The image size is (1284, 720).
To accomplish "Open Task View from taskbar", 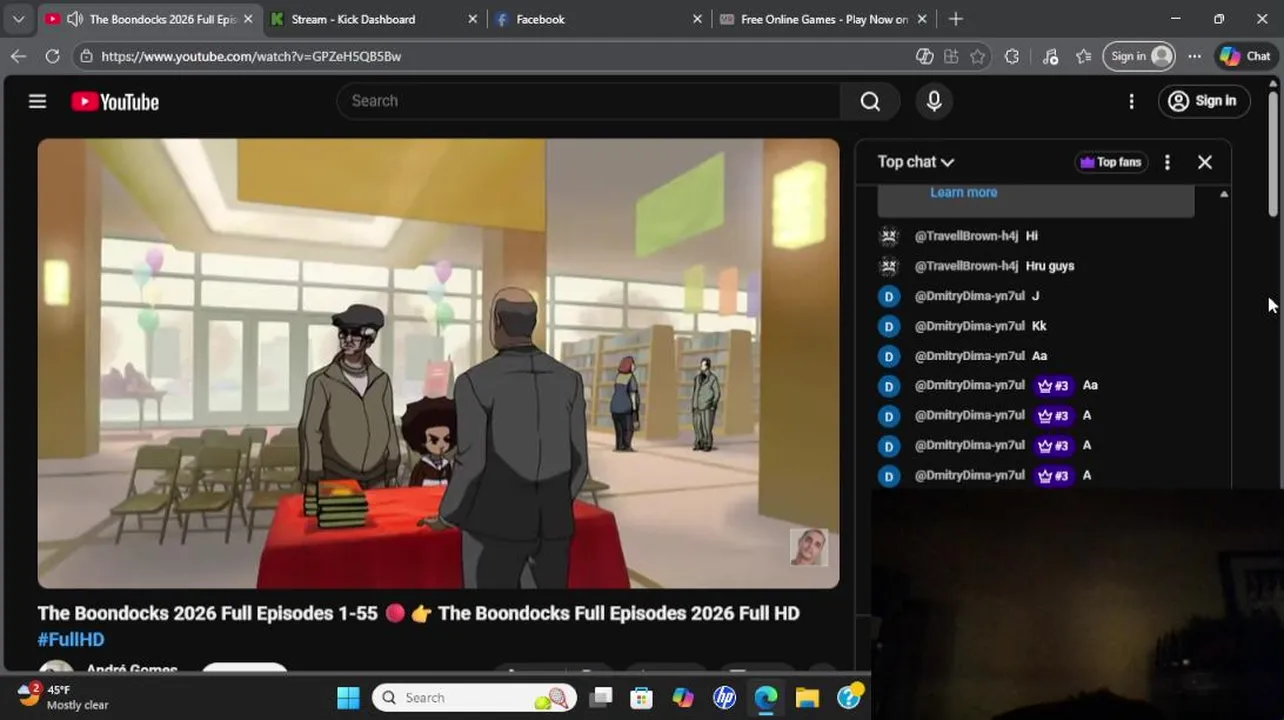I will click(x=600, y=697).
